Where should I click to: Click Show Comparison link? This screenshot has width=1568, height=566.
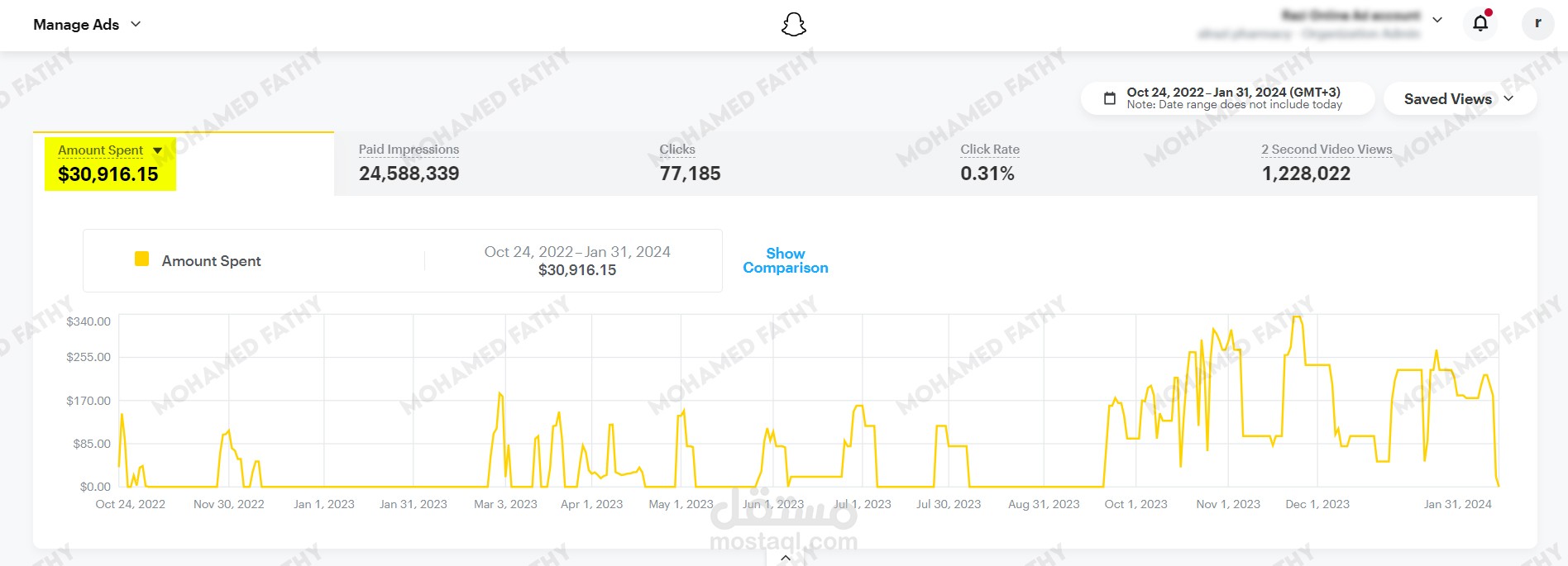coord(786,260)
